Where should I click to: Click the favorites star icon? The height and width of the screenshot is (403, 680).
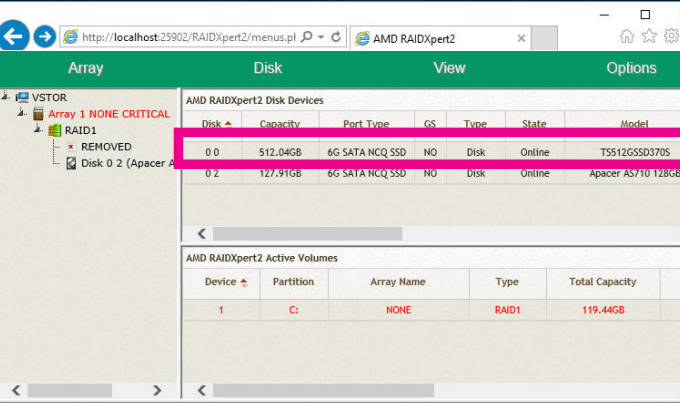649,37
